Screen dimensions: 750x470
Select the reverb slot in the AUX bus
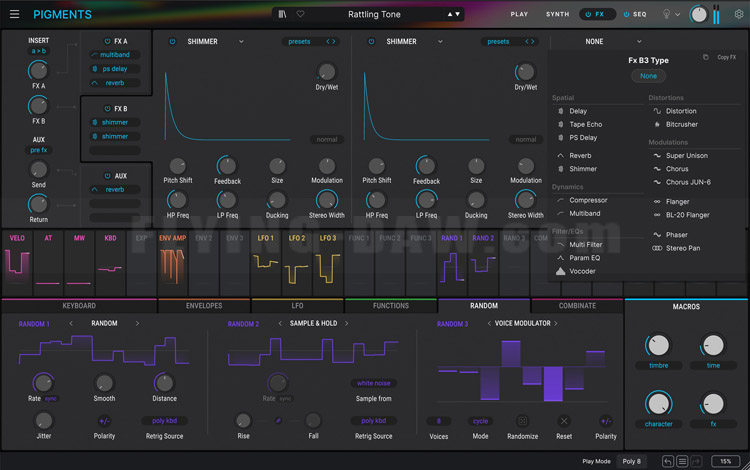(x=115, y=190)
